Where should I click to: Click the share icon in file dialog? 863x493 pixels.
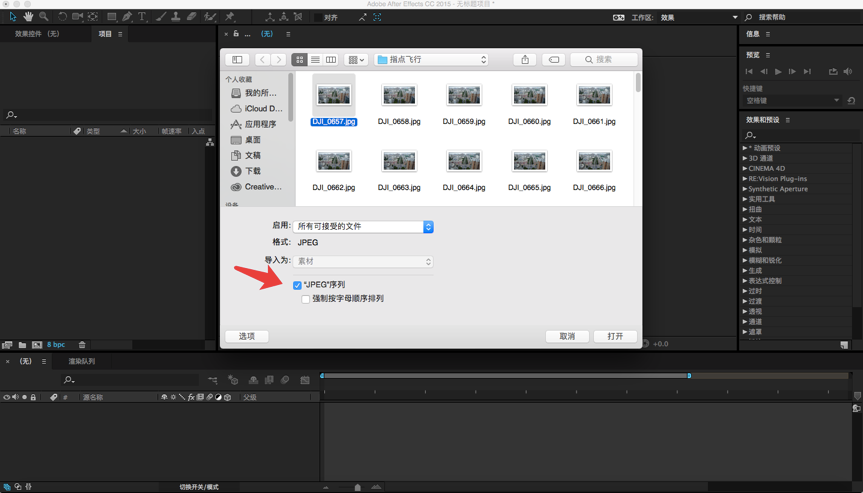(525, 60)
